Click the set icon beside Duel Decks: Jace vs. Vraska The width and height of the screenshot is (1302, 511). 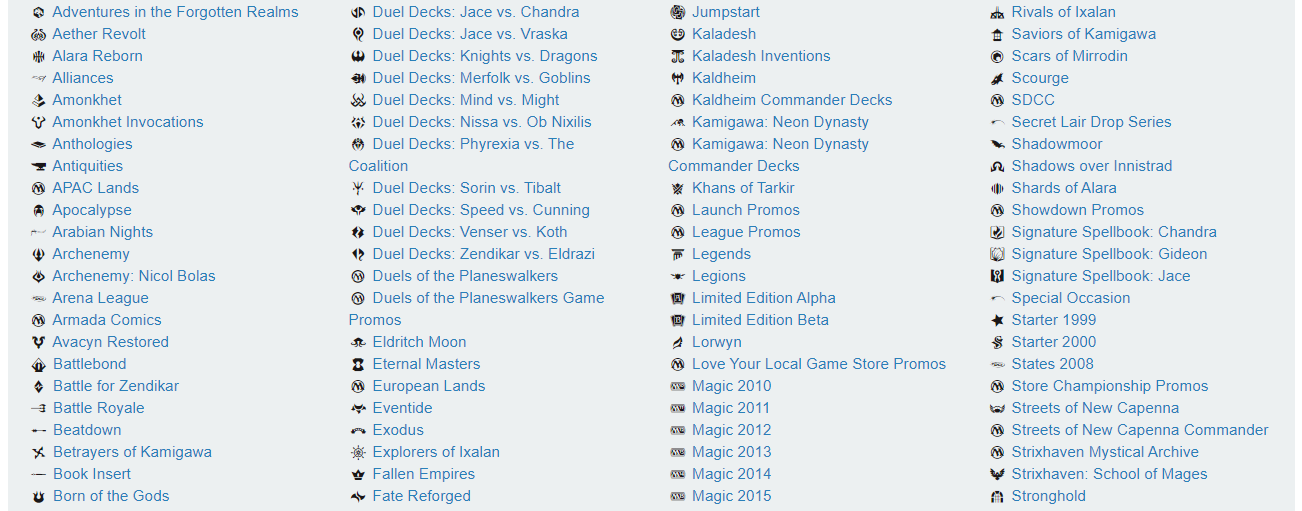coord(358,34)
